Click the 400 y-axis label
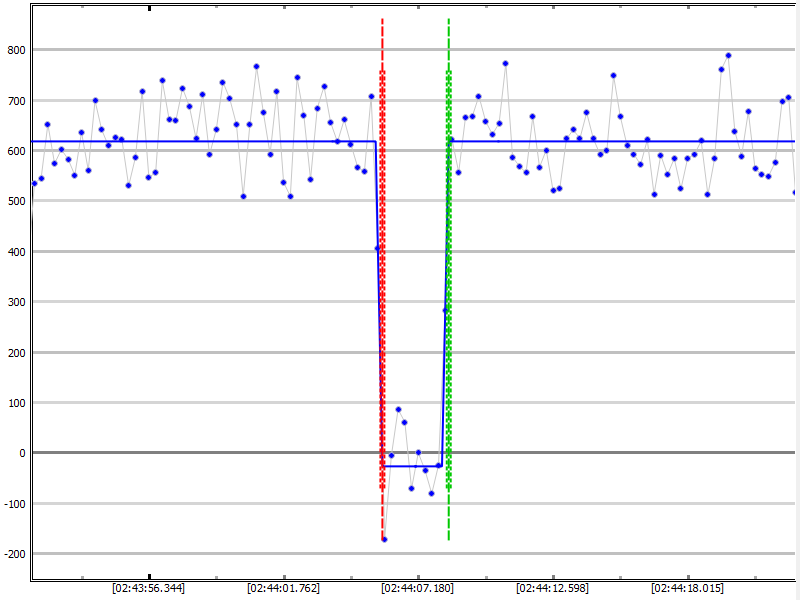This screenshot has height=600, width=800. coord(15,252)
